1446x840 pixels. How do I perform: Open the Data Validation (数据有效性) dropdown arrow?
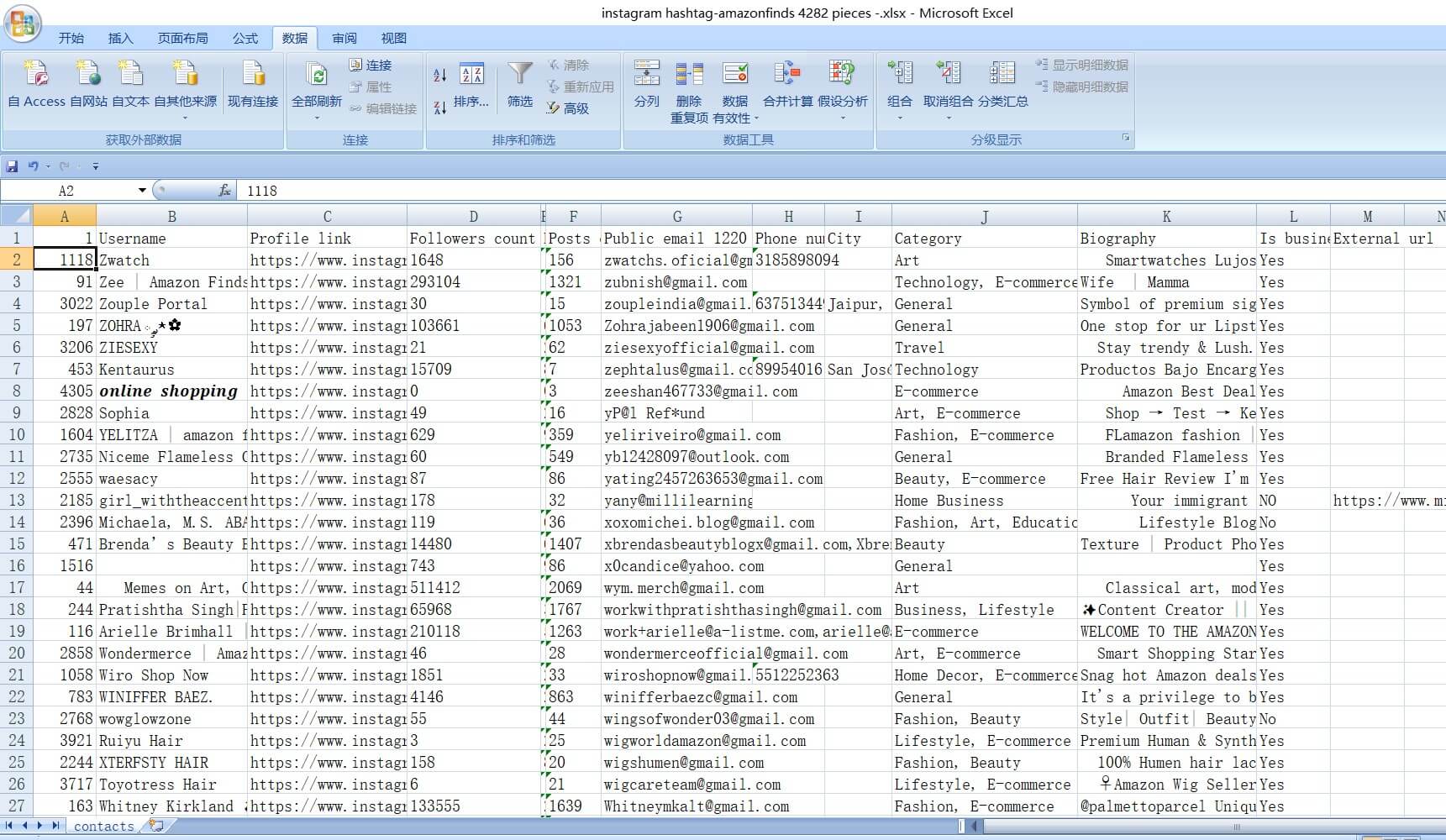757,118
